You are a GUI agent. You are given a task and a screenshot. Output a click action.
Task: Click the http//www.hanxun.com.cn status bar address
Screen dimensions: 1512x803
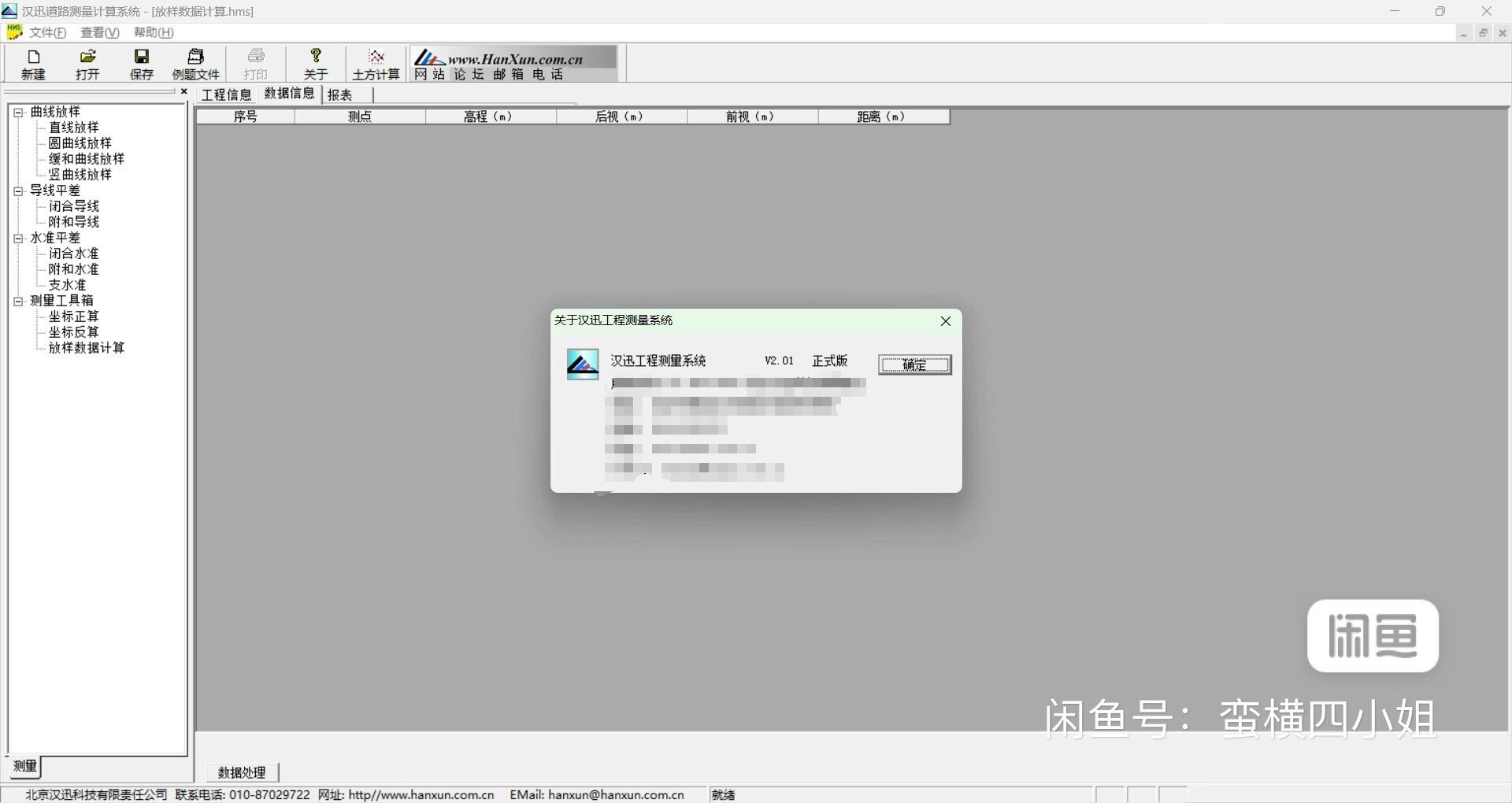pyautogui.click(x=421, y=795)
